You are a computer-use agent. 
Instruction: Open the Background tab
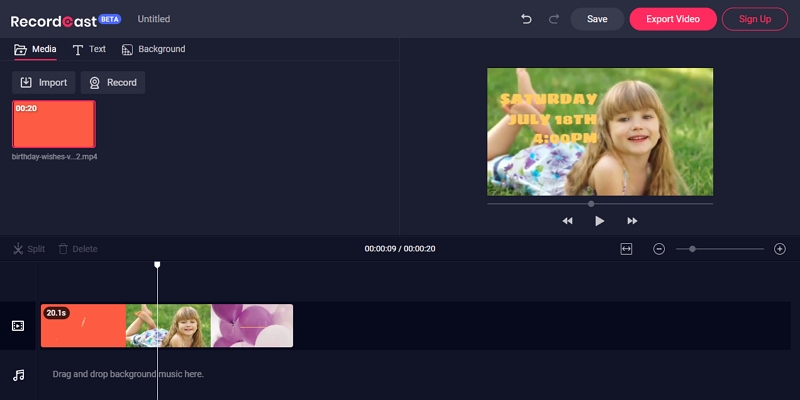tap(154, 49)
